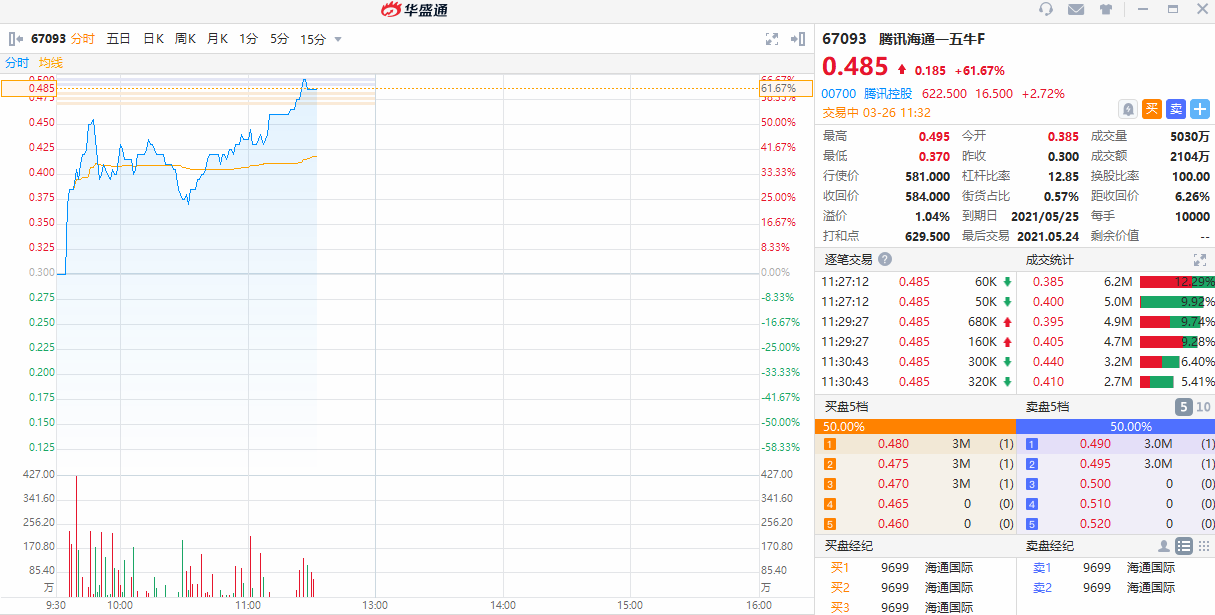Click the orange buy-side 50.00% ratio bar
1215x615 pixels.
(915, 426)
